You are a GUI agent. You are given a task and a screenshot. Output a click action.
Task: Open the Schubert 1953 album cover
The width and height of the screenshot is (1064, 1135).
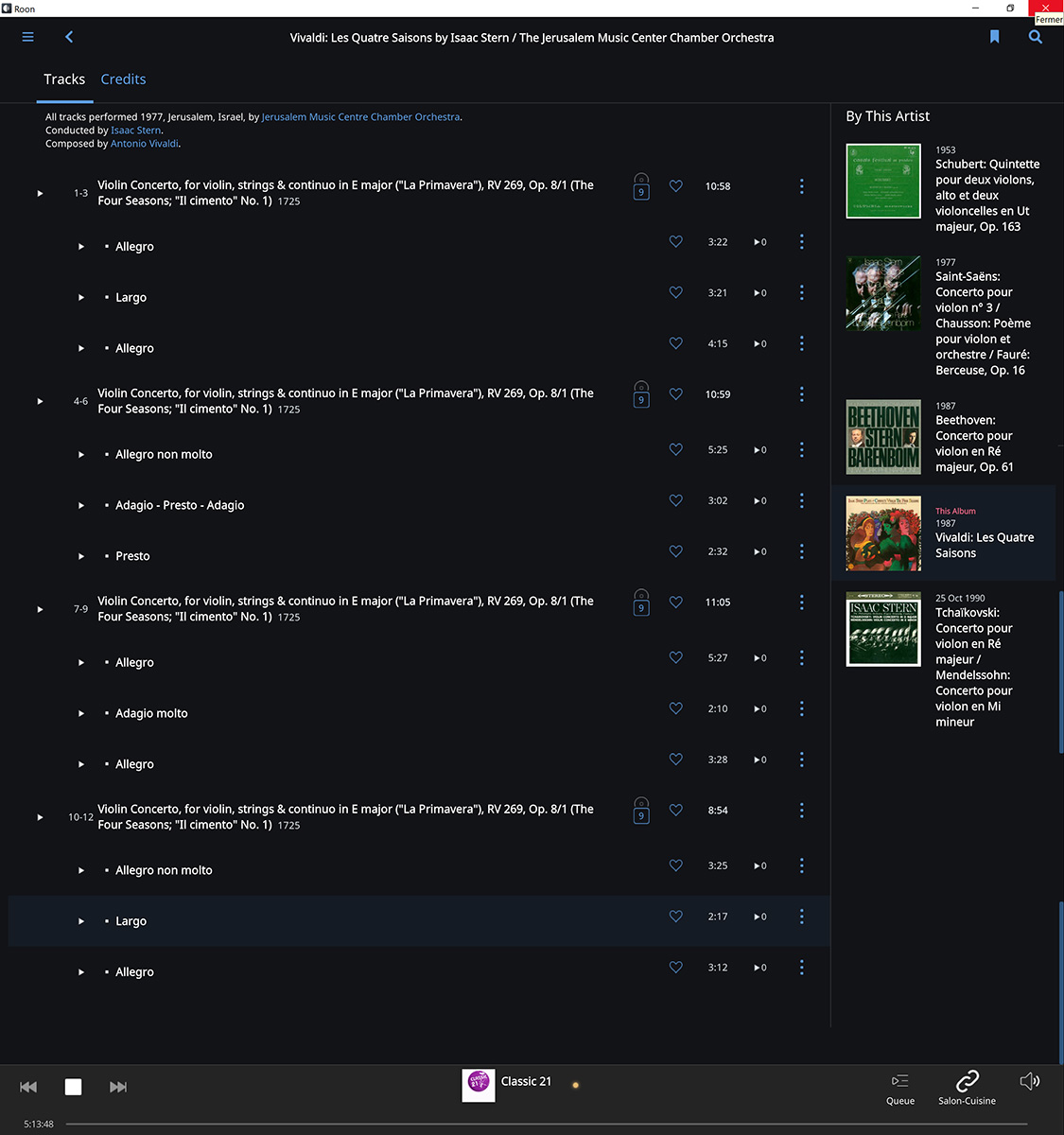click(x=883, y=181)
